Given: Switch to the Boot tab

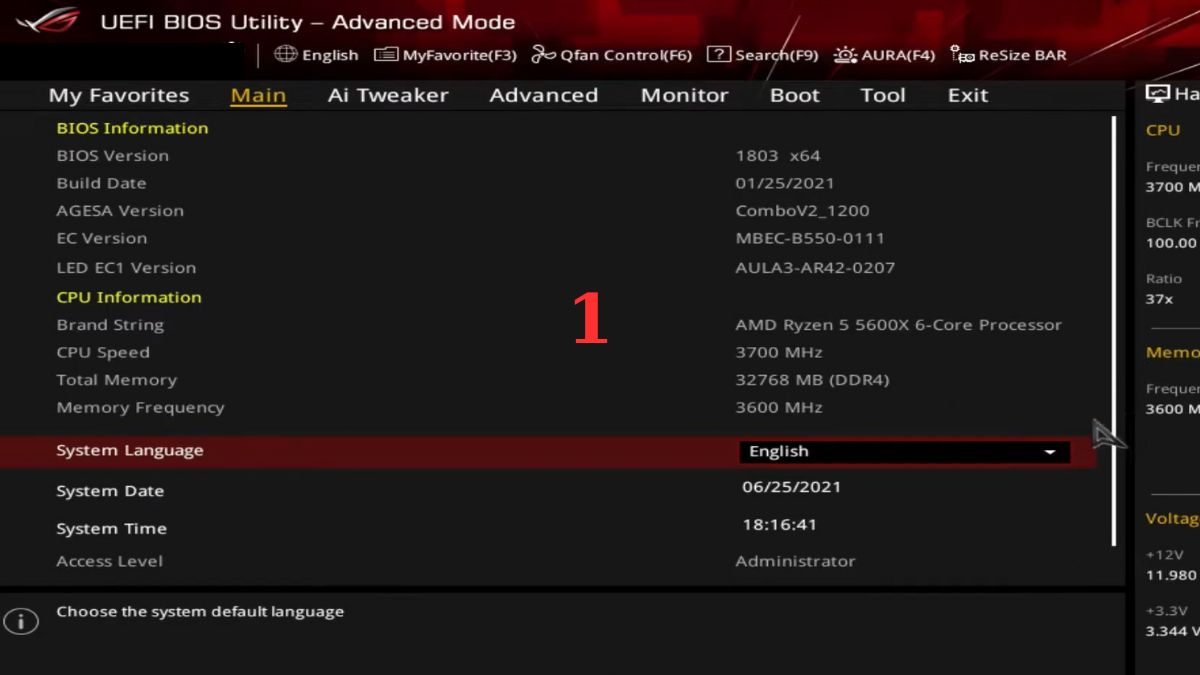Looking at the screenshot, I should tap(795, 96).
